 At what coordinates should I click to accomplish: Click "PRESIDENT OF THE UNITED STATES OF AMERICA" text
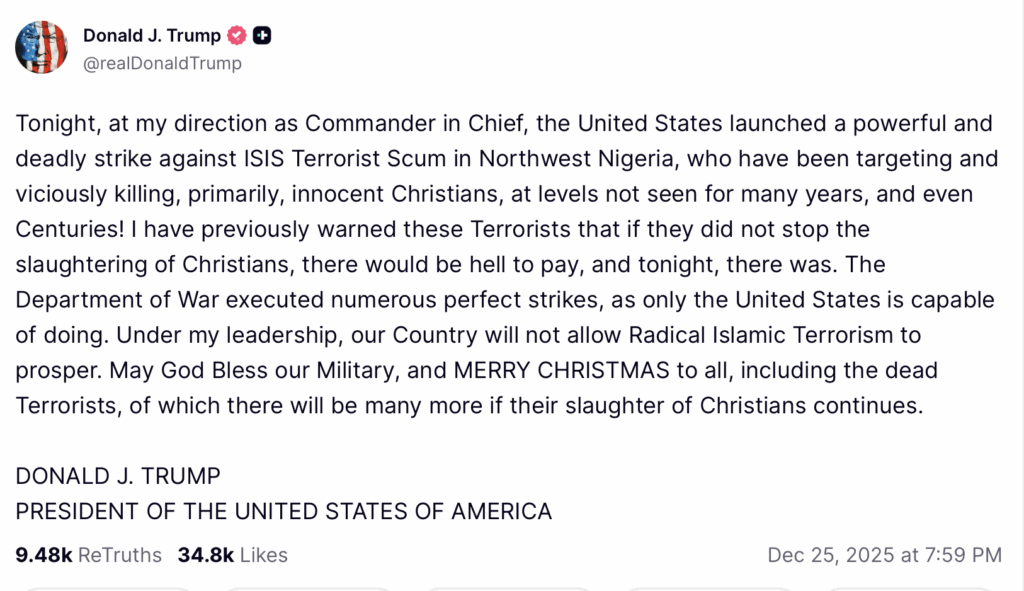[284, 511]
